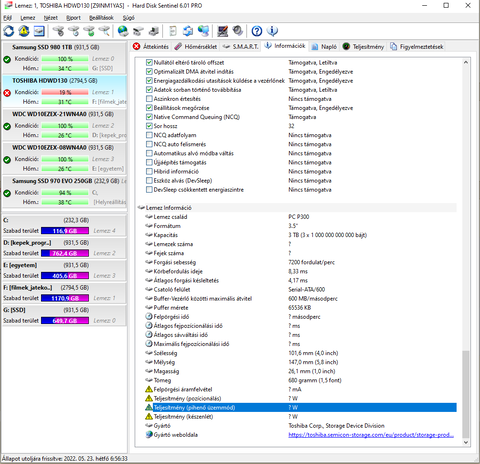Viewport: 480px width, 464px height.
Task: Select the Forgási sebesség row
Action: [x=301, y=262]
